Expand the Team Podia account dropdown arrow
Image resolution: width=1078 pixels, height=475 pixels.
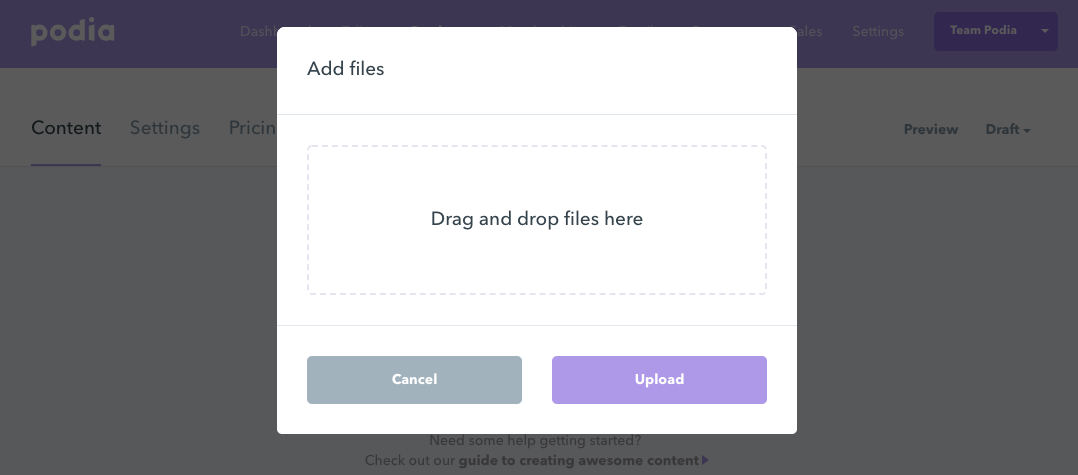click(x=1045, y=31)
